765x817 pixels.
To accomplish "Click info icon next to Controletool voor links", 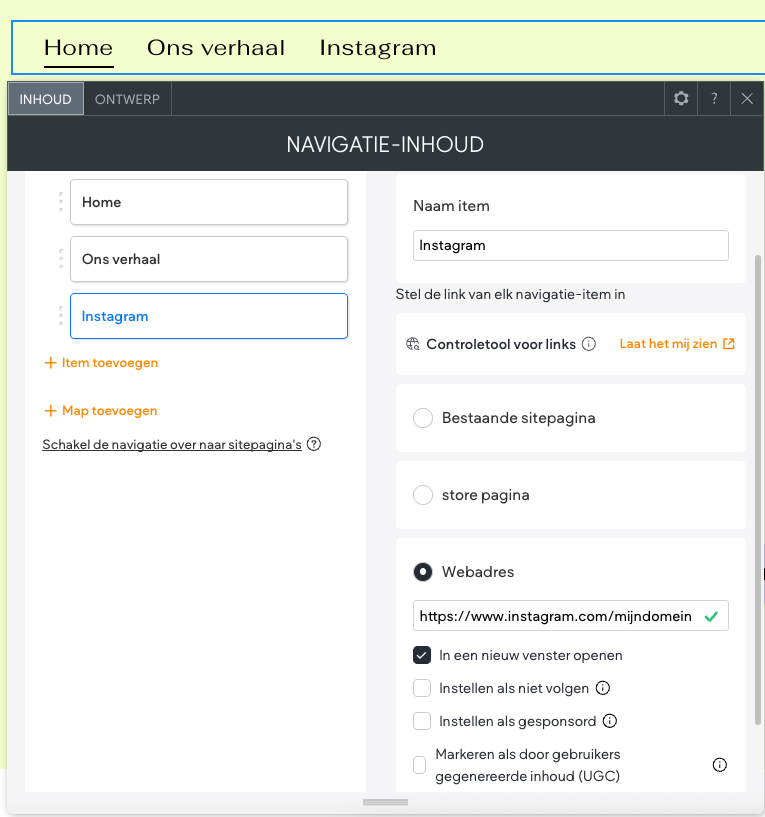I will click(589, 344).
